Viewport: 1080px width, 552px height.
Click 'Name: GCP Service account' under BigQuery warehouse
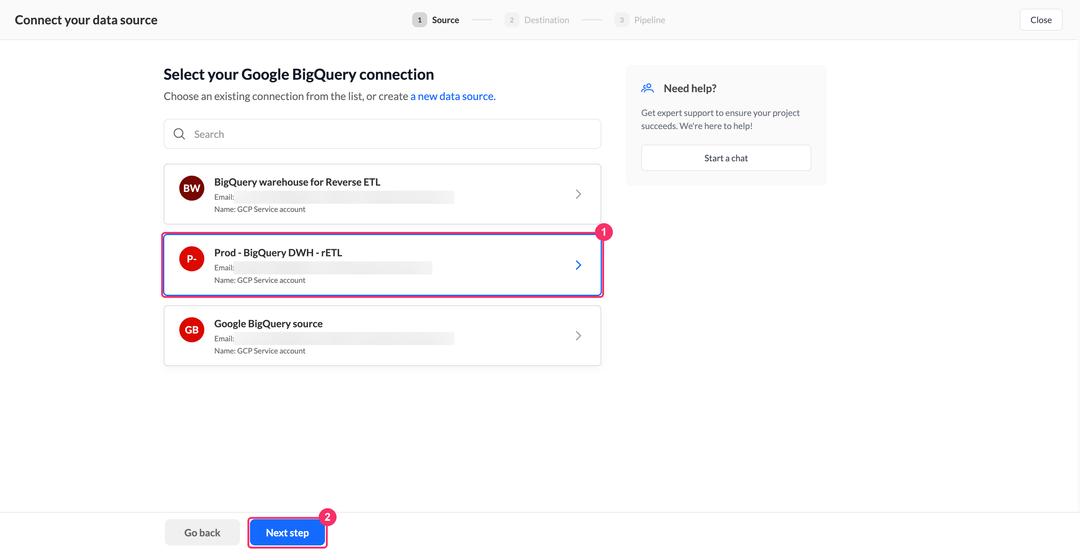click(260, 209)
